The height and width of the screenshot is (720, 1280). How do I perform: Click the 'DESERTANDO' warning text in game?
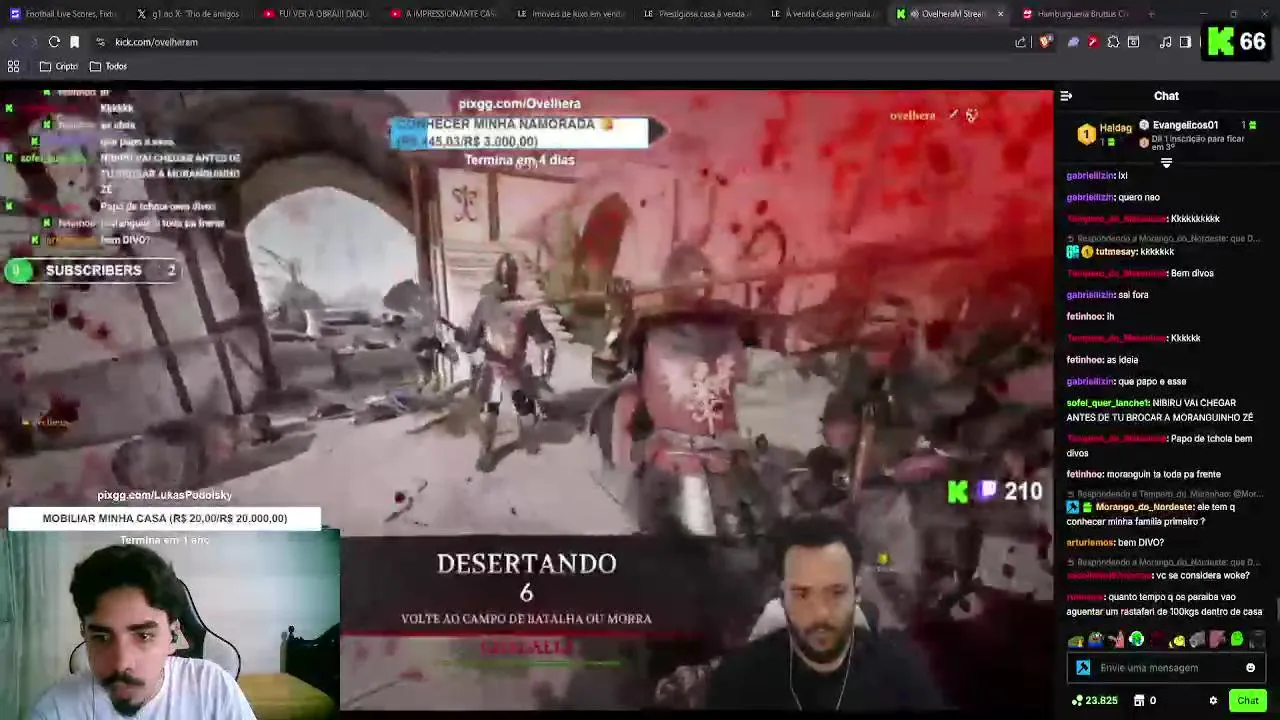(526, 564)
